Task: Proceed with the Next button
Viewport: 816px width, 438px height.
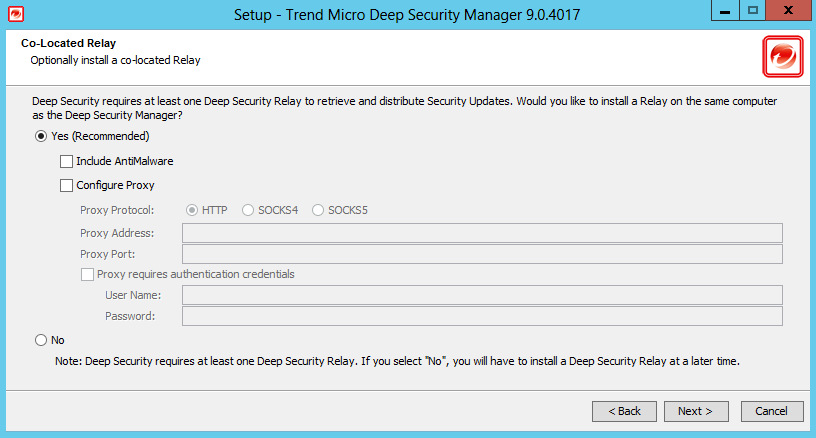Action: pos(695,411)
